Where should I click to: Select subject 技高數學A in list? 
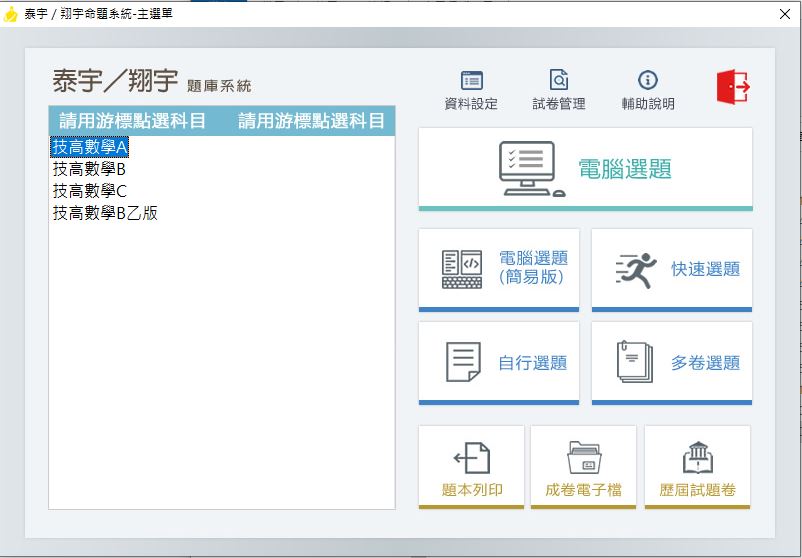pos(90,147)
